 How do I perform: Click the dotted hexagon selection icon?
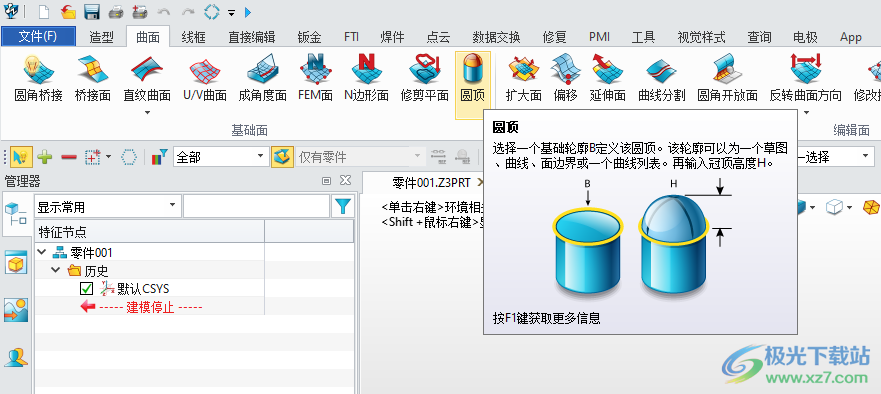tap(129, 157)
